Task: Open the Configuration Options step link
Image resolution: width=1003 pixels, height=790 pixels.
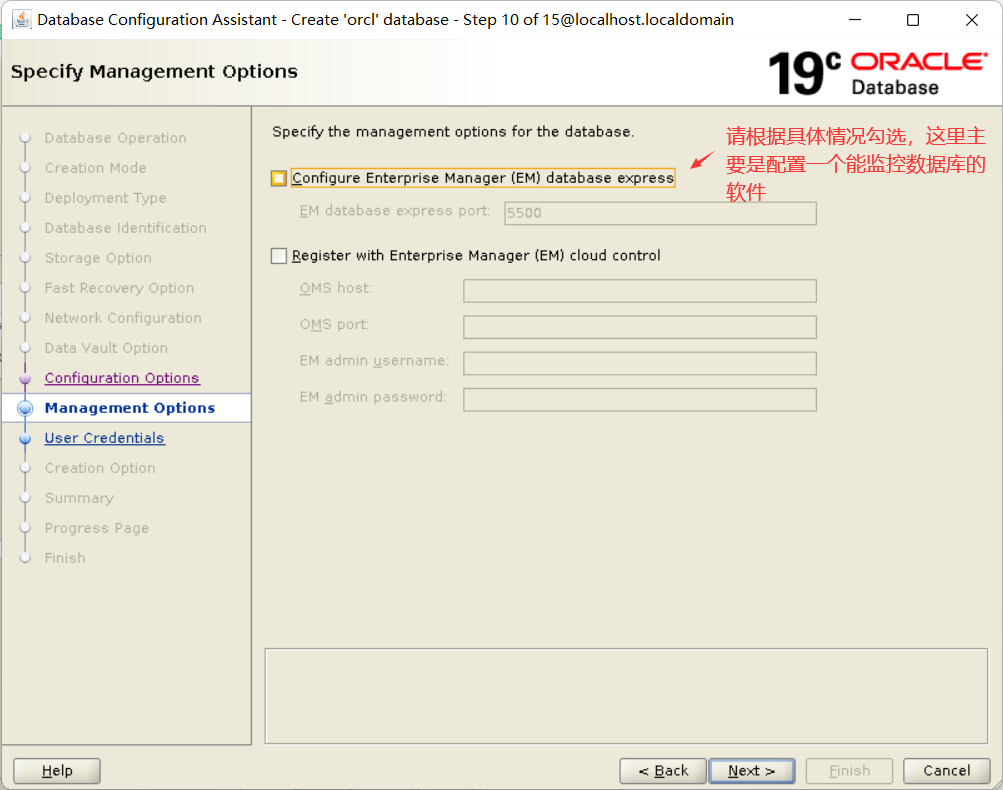Action: 122,378
